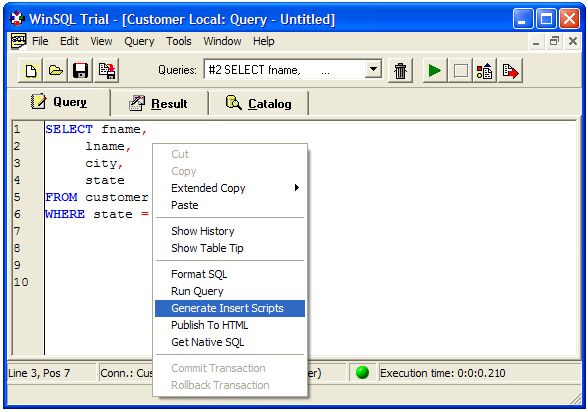
Task: Choose Format SQL from context menu
Action: 230,274
